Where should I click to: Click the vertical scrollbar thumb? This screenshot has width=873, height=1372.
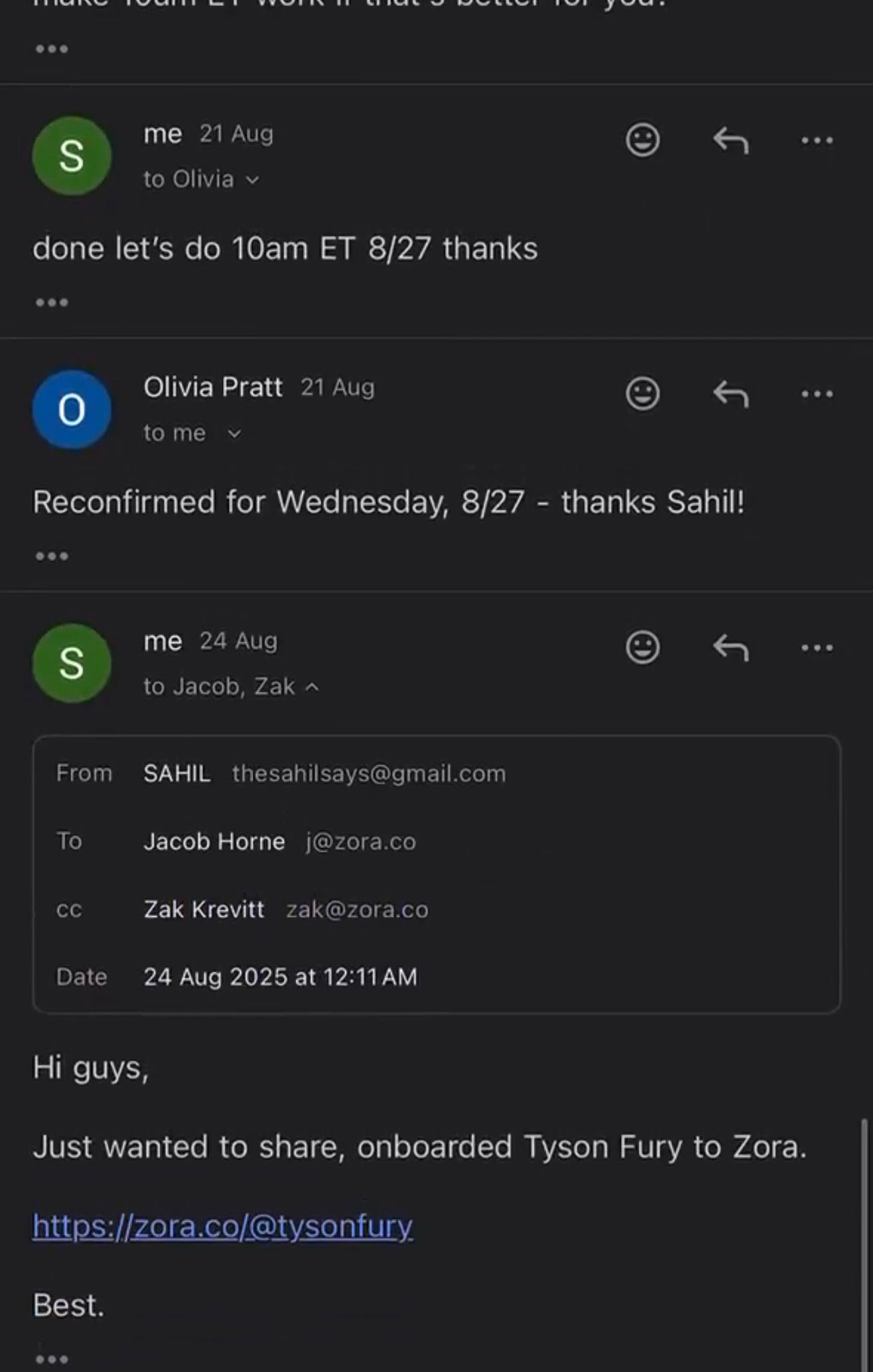coord(864,1240)
